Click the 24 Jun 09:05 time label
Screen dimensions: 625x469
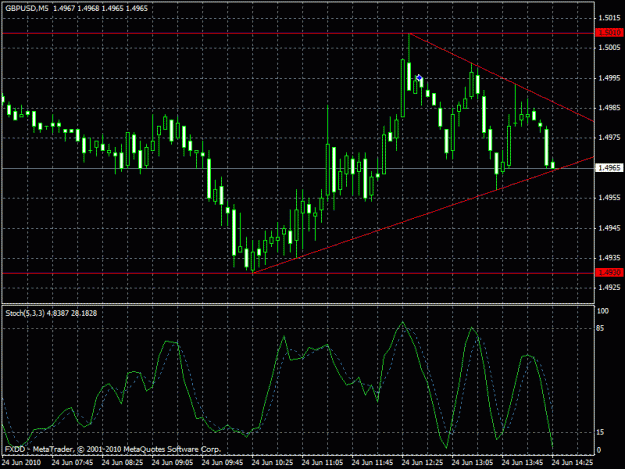point(173,462)
